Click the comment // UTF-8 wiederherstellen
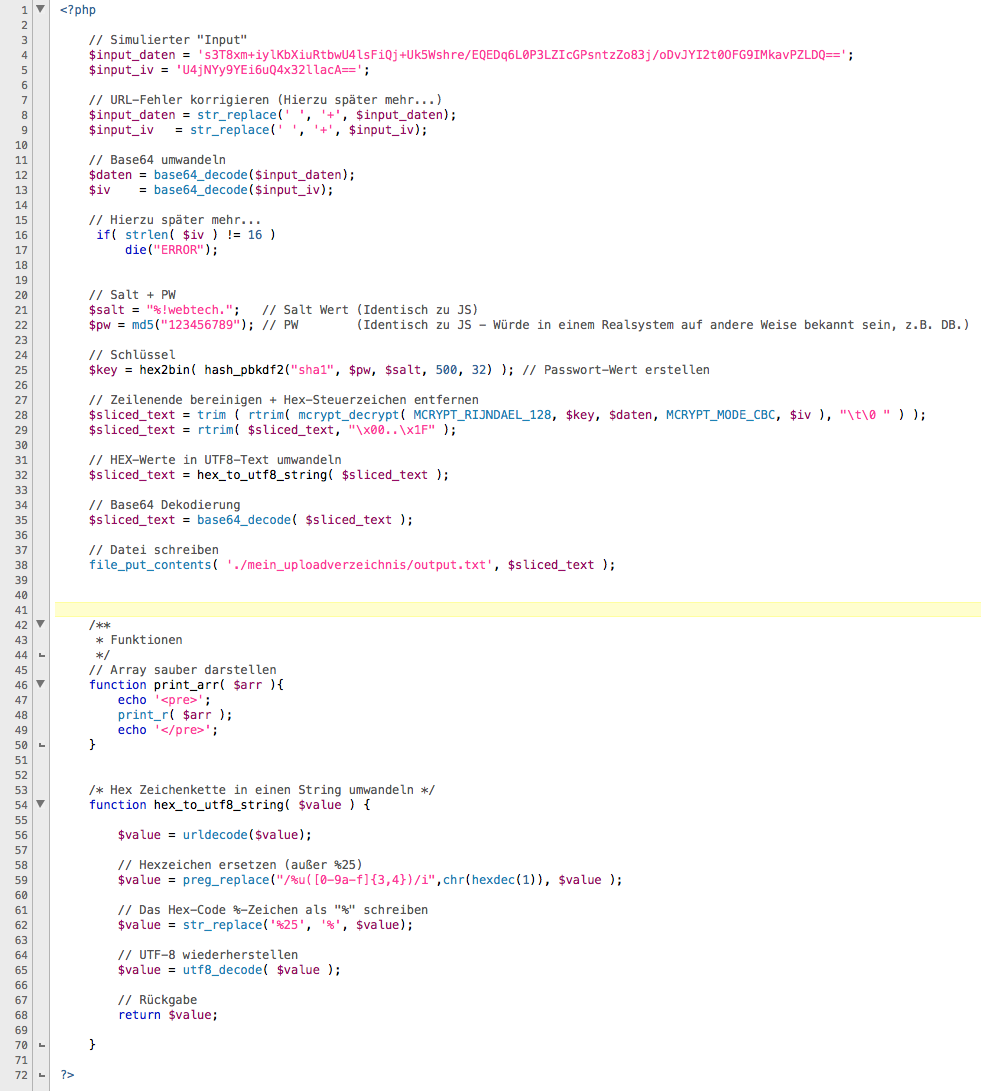Image resolution: width=981 pixels, height=1091 pixels. click(208, 955)
